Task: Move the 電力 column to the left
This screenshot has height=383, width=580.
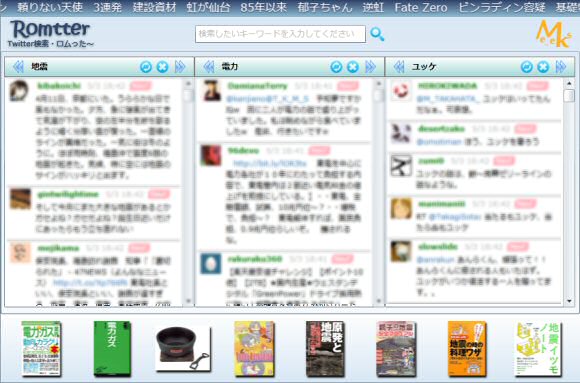Action: 209,67
